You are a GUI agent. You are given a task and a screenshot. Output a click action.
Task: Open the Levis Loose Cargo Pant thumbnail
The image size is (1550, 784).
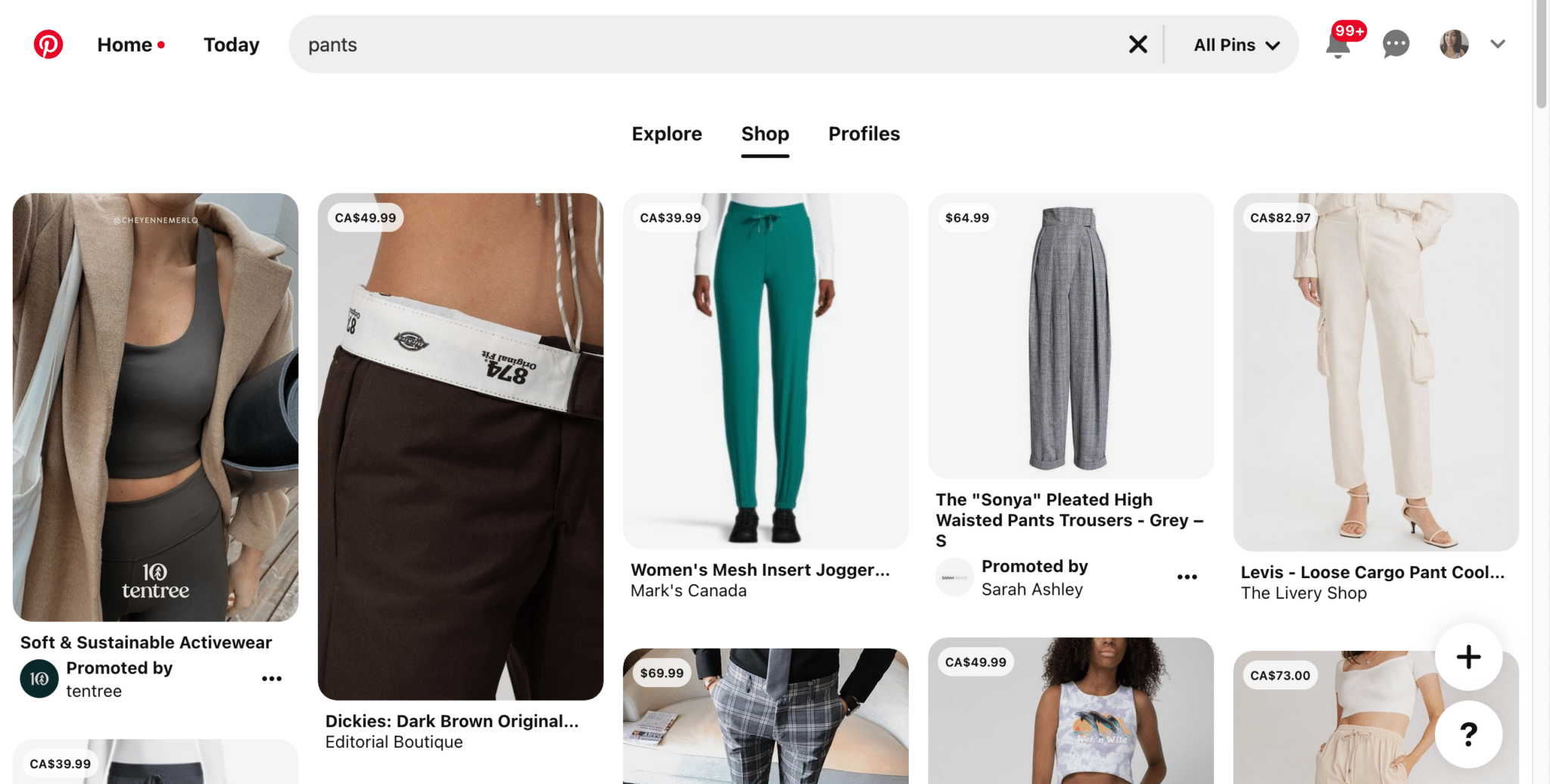pyautogui.click(x=1374, y=371)
